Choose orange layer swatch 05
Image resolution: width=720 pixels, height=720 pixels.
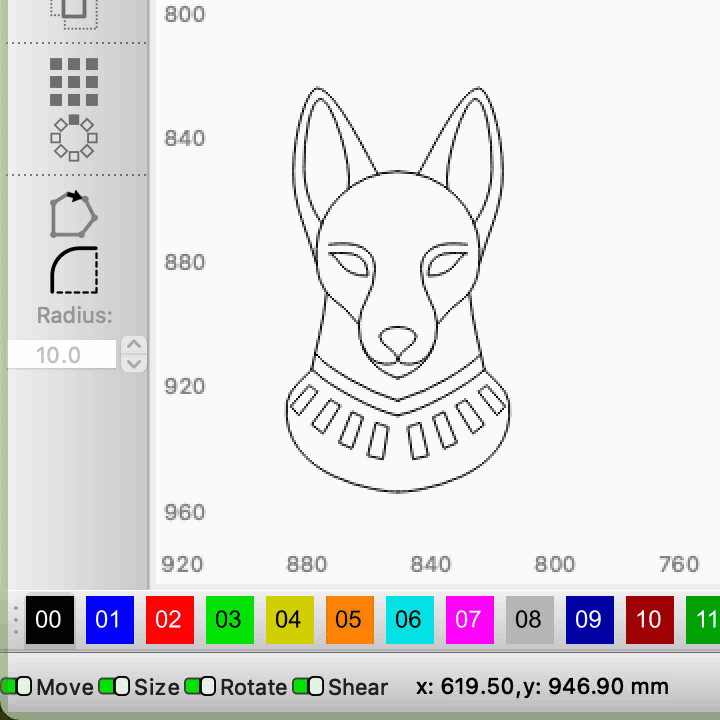(x=349, y=620)
